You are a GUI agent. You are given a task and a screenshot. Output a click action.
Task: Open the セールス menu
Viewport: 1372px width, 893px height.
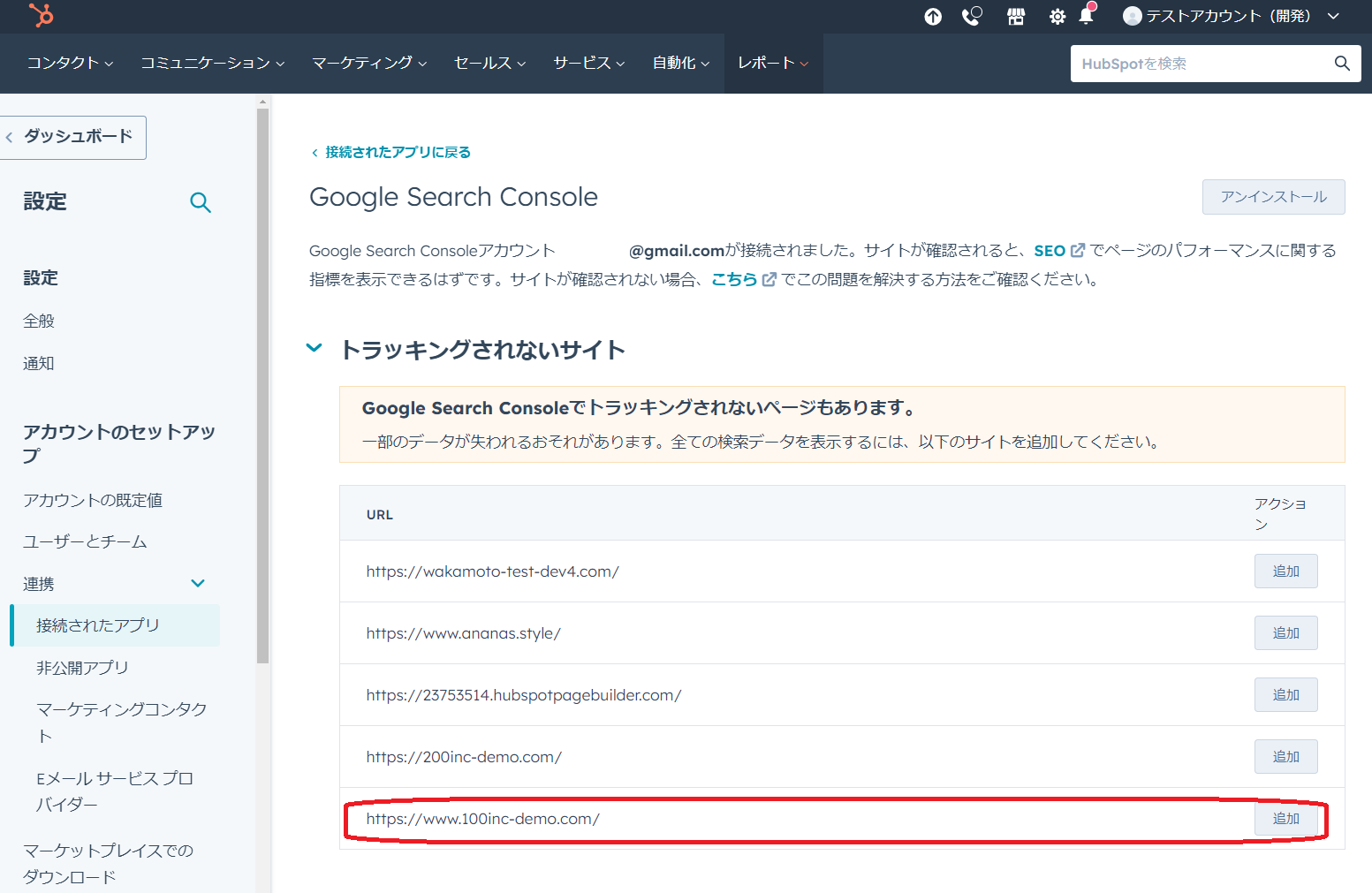click(489, 63)
